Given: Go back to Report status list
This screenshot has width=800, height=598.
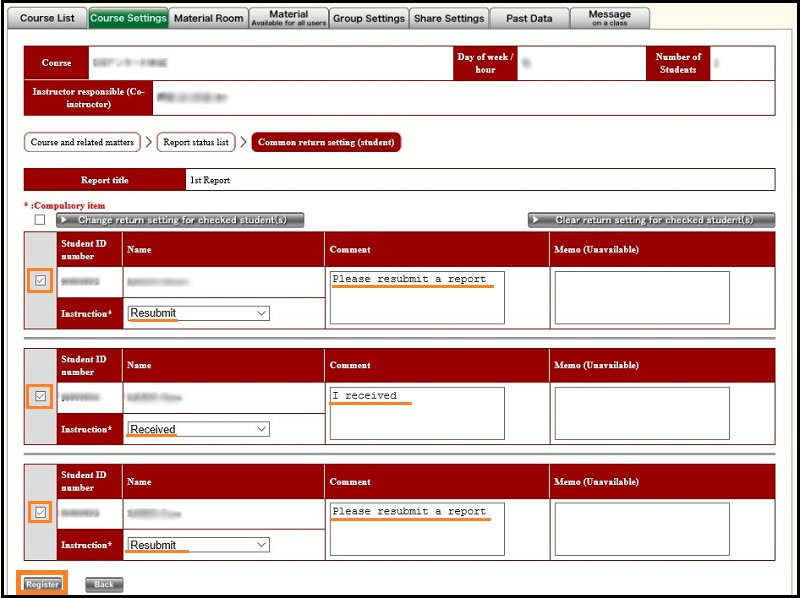Looking at the screenshot, I should [x=196, y=143].
